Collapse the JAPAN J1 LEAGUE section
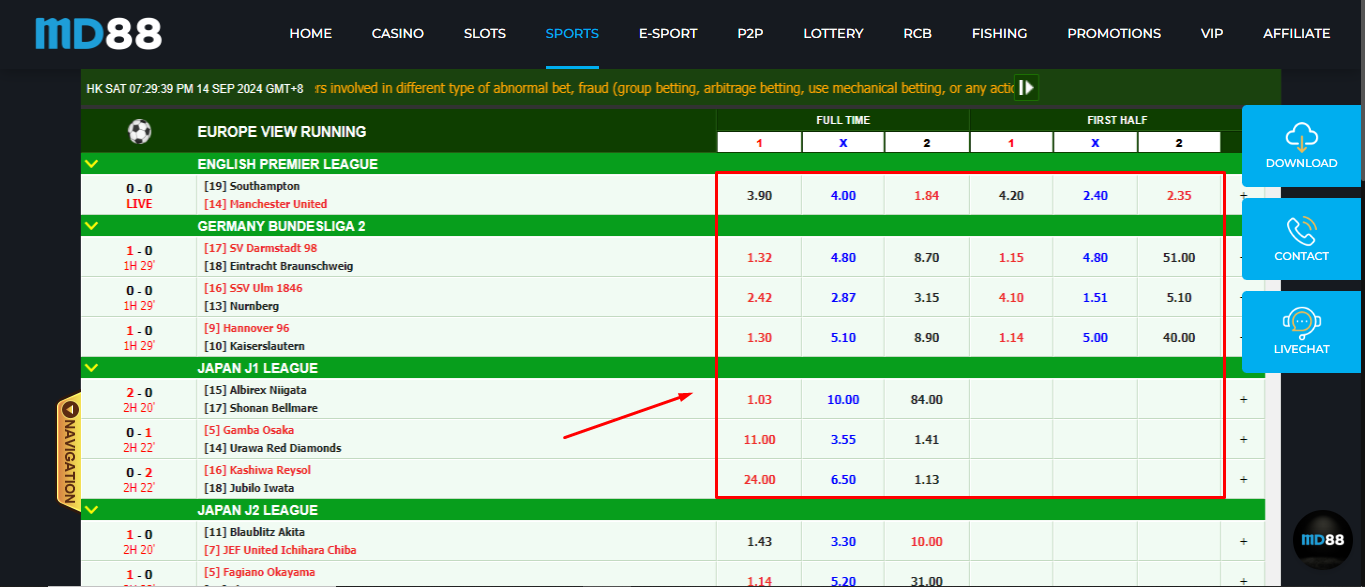This screenshot has height=587, width=1365. 93,368
